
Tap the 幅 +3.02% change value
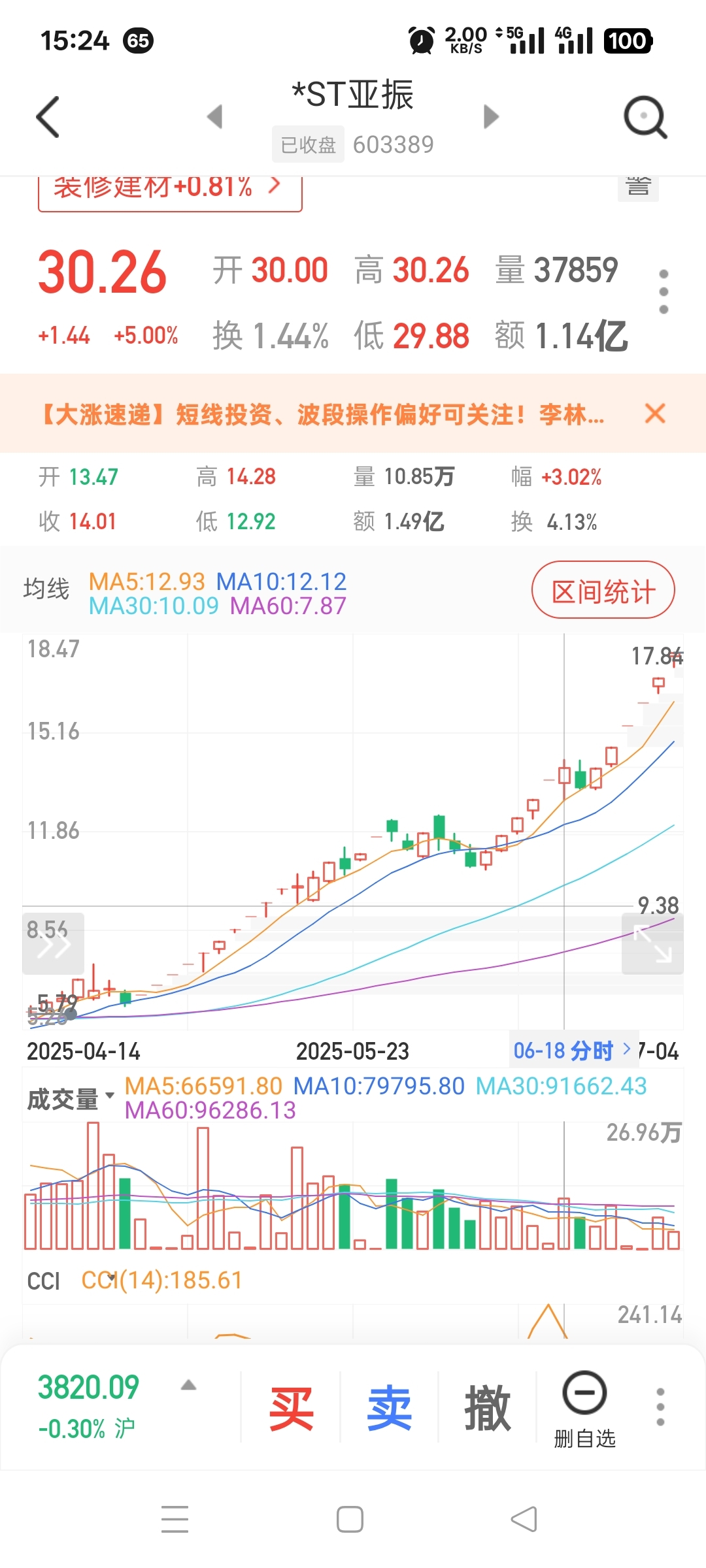pos(556,477)
